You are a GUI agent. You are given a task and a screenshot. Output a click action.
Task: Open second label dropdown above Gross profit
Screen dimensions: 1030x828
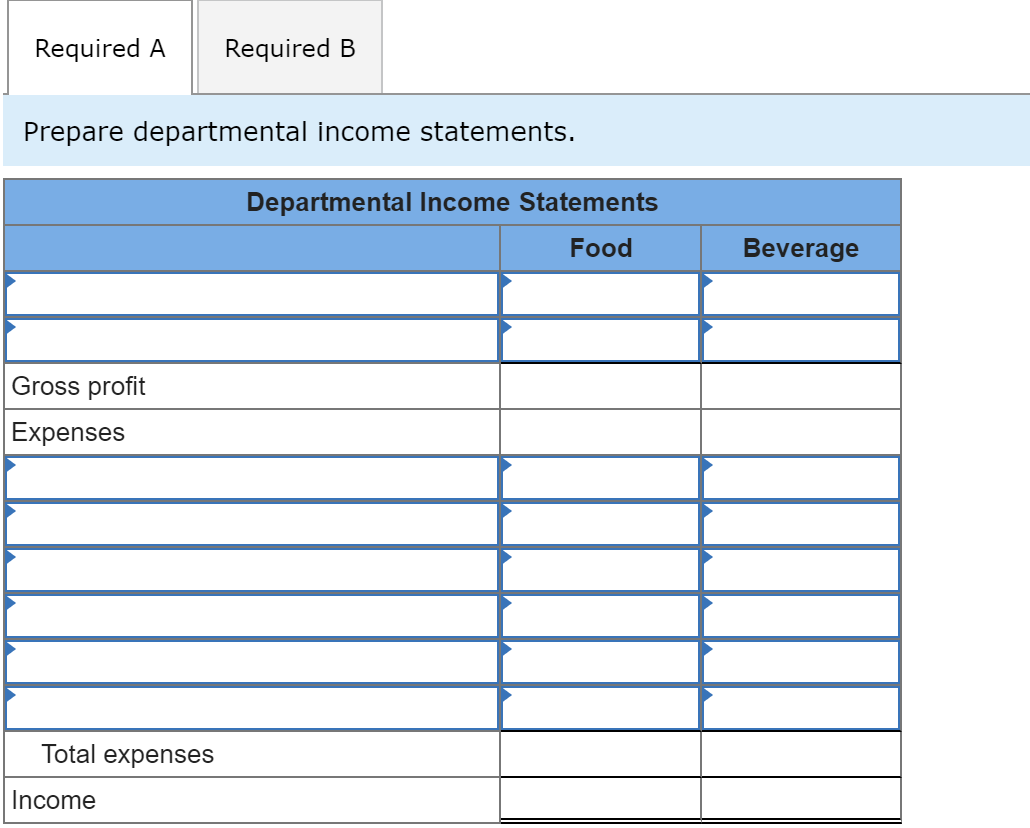pos(252,340)
